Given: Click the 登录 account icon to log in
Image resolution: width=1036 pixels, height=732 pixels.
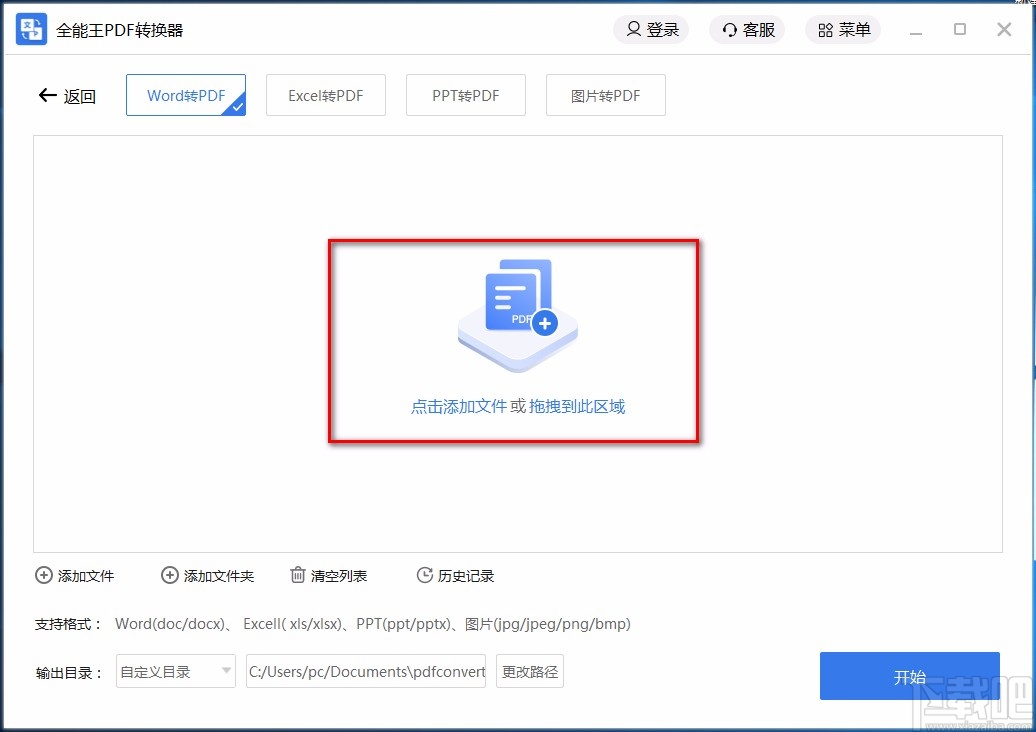Looking at the screenshot, I should [x=634, y=30].
